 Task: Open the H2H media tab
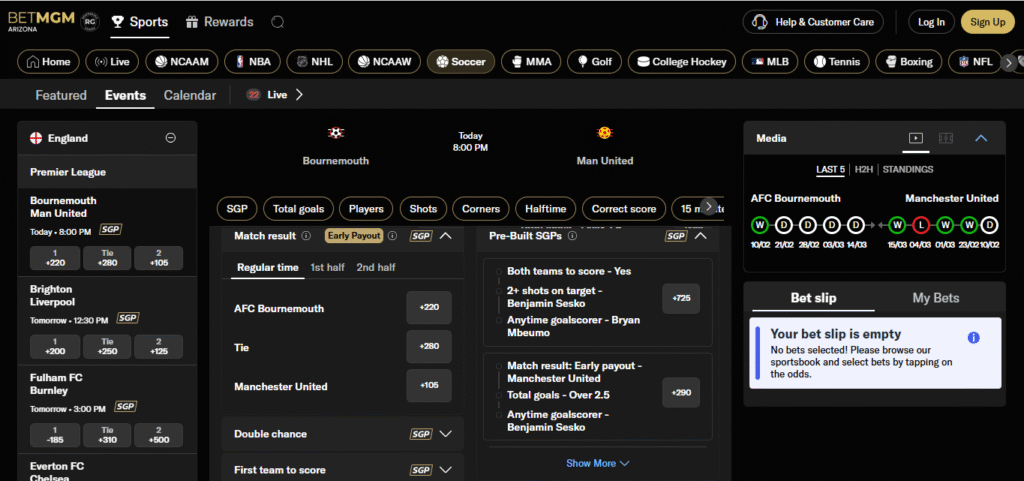[x=864, y=170]
